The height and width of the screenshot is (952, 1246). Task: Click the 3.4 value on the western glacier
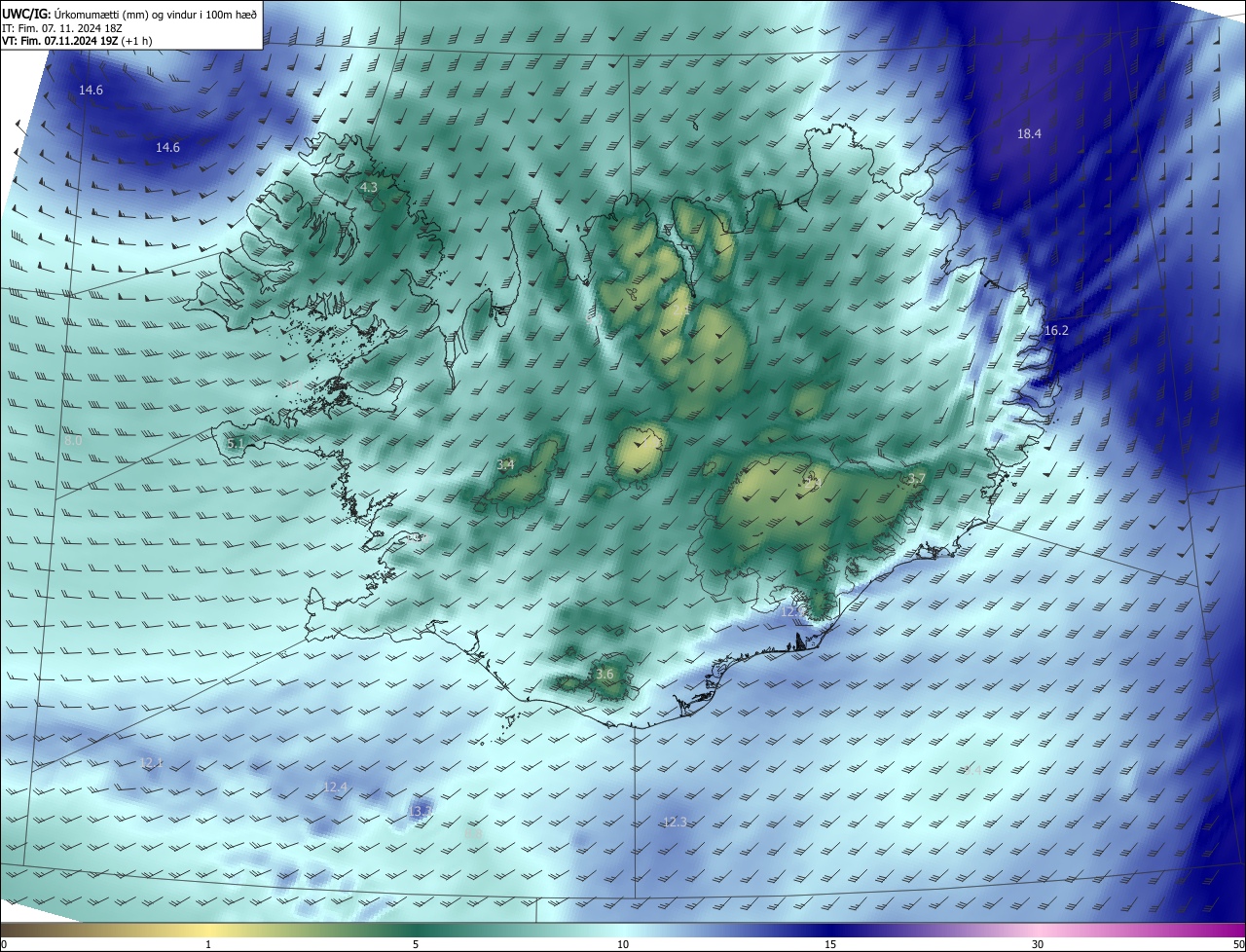(505, 464)
